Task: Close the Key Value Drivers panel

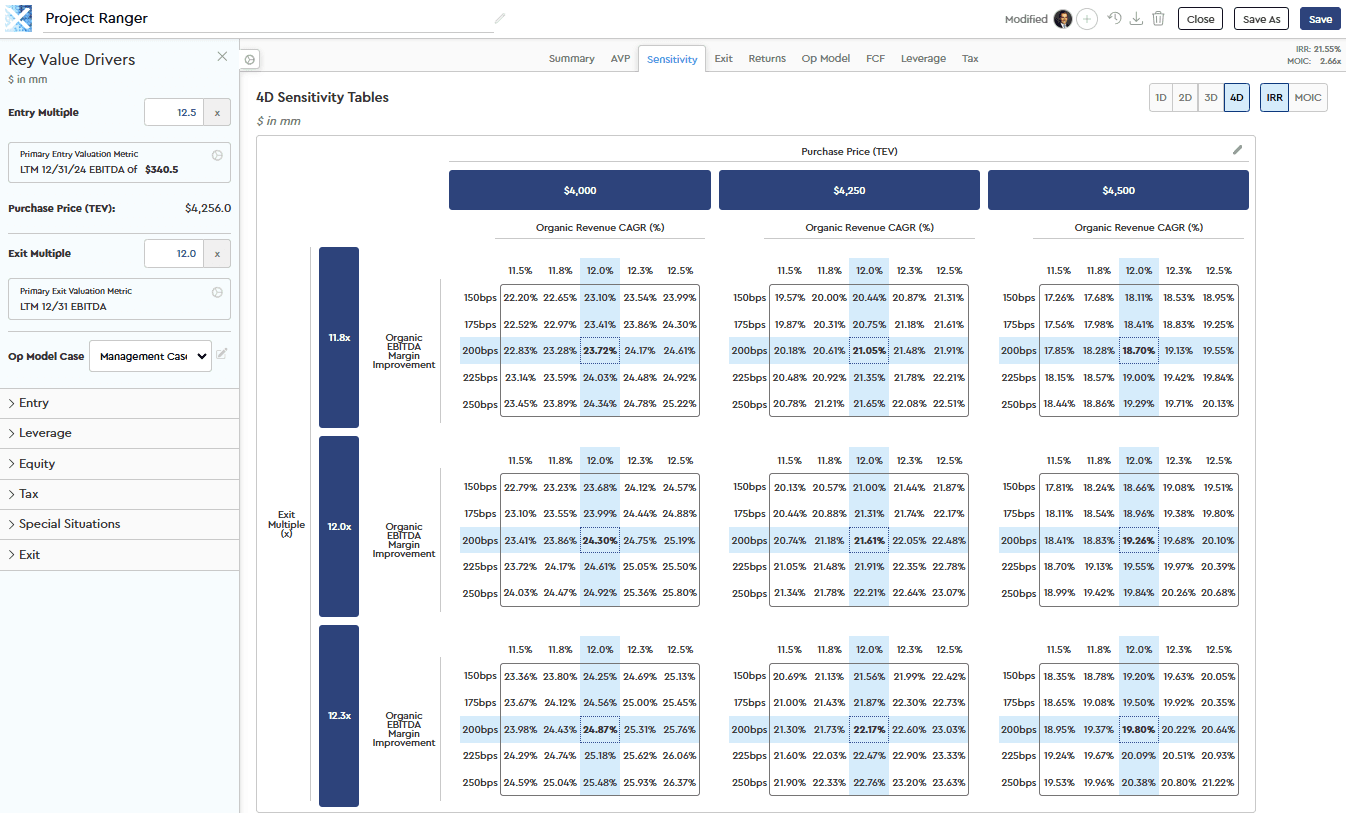Action: (x=222, y=57)
